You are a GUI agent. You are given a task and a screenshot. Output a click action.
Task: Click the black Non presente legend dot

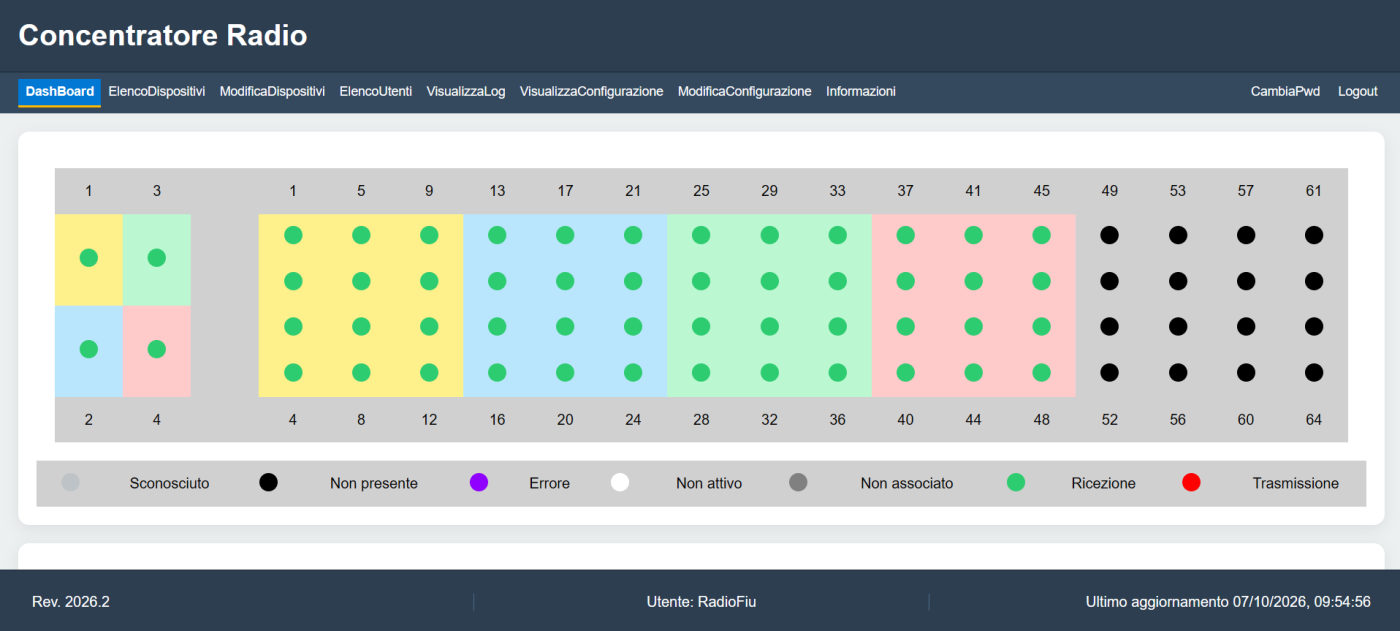point(268,483)
